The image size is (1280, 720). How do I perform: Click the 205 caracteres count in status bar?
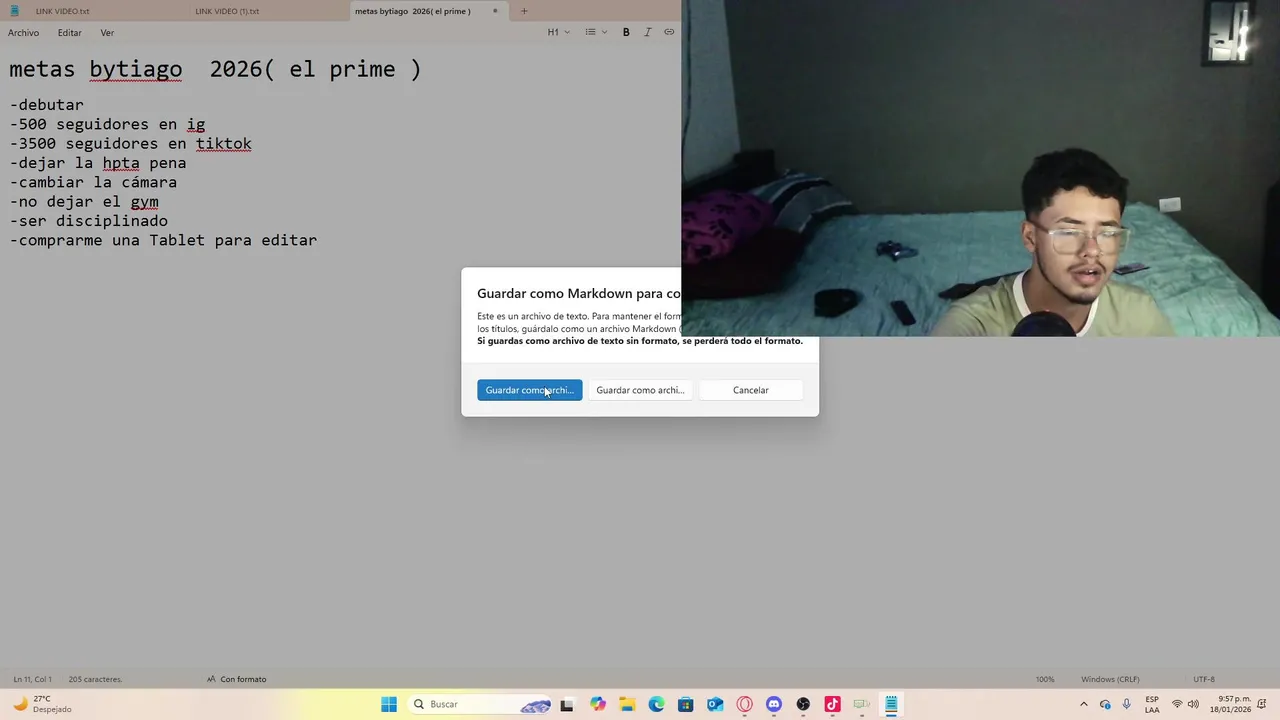click(x=95, y=679)
